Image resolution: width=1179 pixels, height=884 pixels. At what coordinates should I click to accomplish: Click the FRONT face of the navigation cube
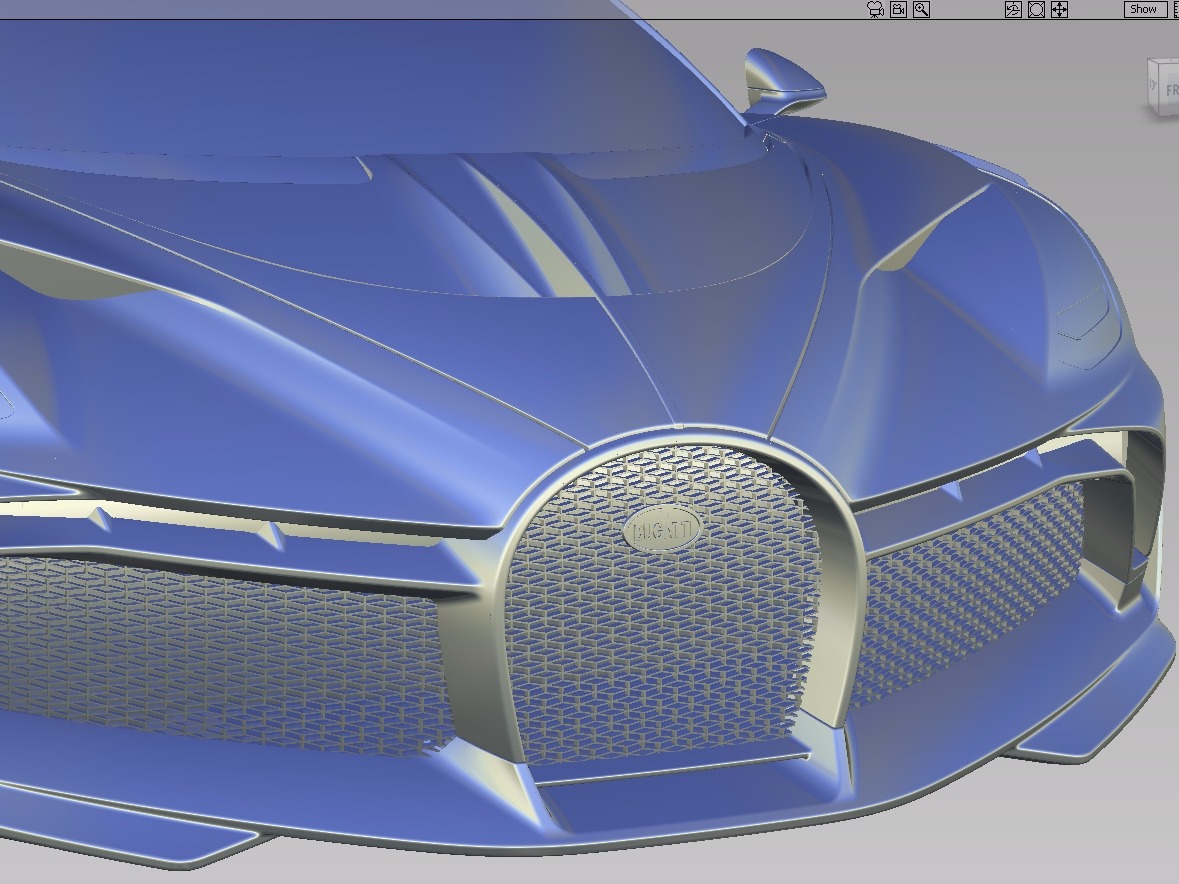(x=1172, y=88)
